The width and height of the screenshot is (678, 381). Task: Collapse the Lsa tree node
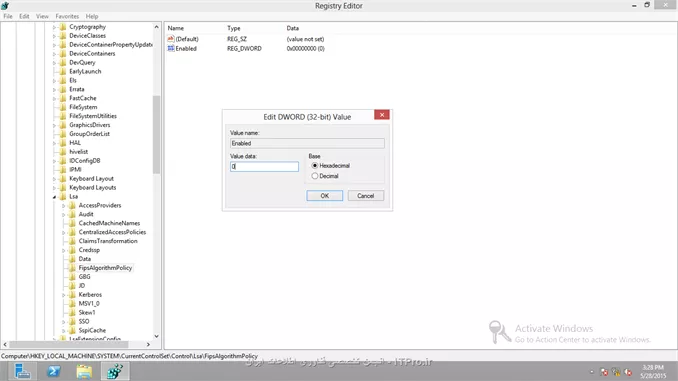(x=54, y=197)
